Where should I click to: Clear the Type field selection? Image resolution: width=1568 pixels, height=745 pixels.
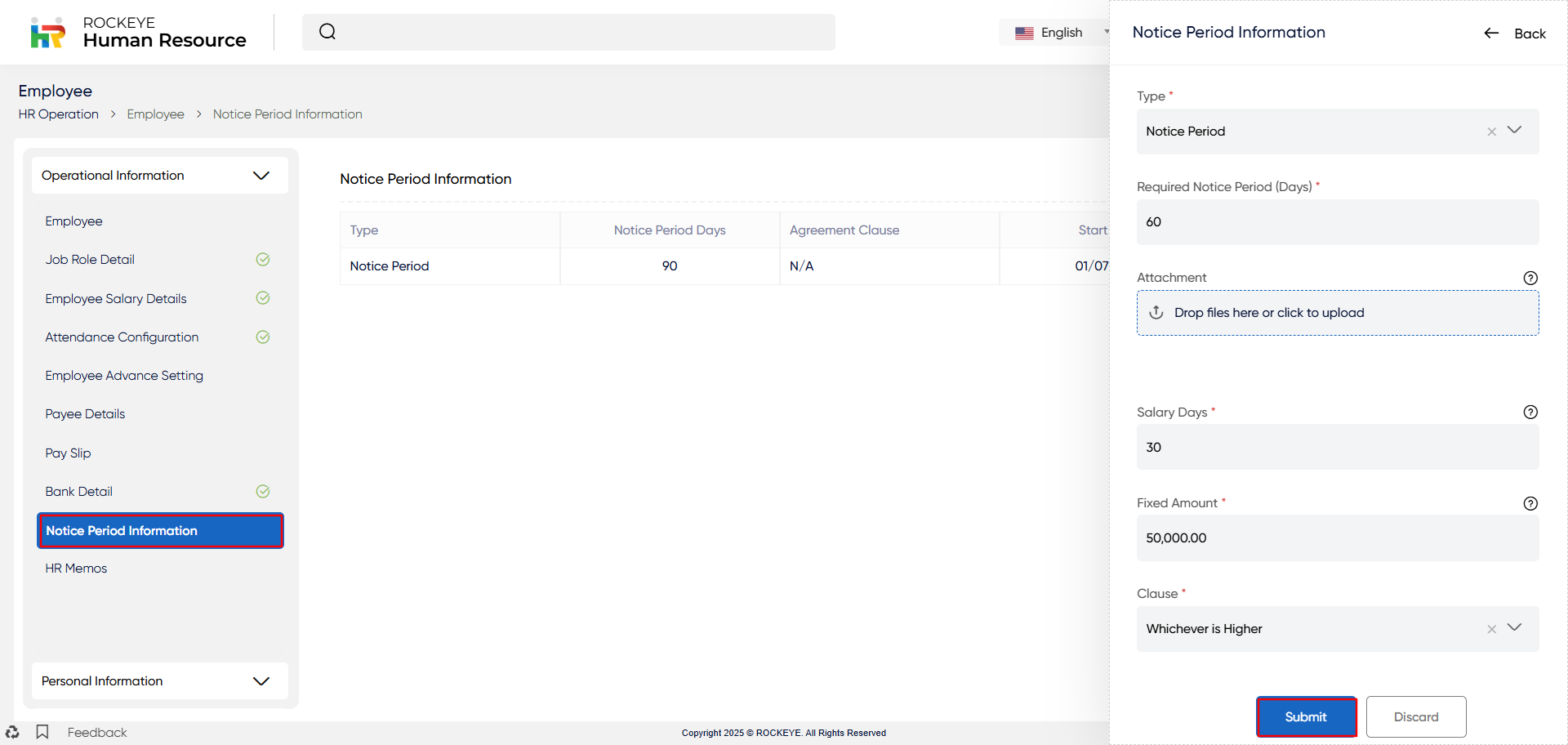pos(1491,132)
